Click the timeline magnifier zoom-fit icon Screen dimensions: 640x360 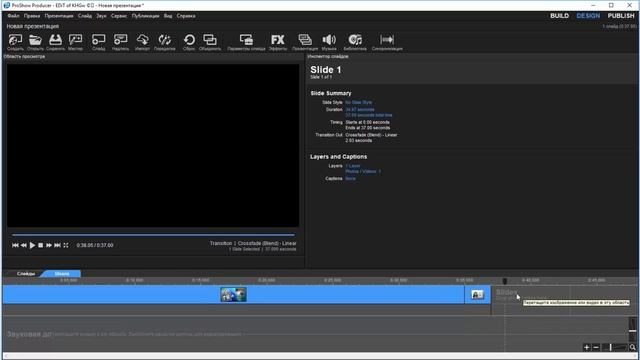pos(633,347)
